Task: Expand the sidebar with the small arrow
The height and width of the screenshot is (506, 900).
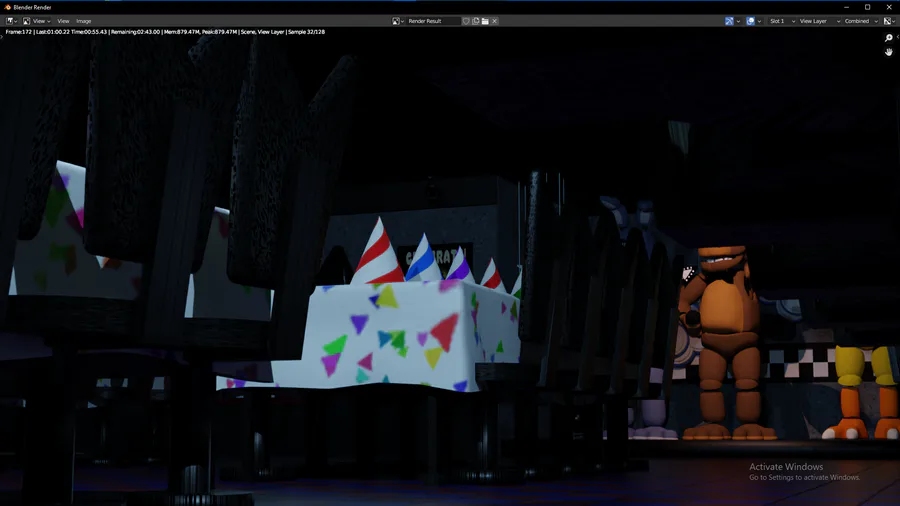Action: pos(898,37)
